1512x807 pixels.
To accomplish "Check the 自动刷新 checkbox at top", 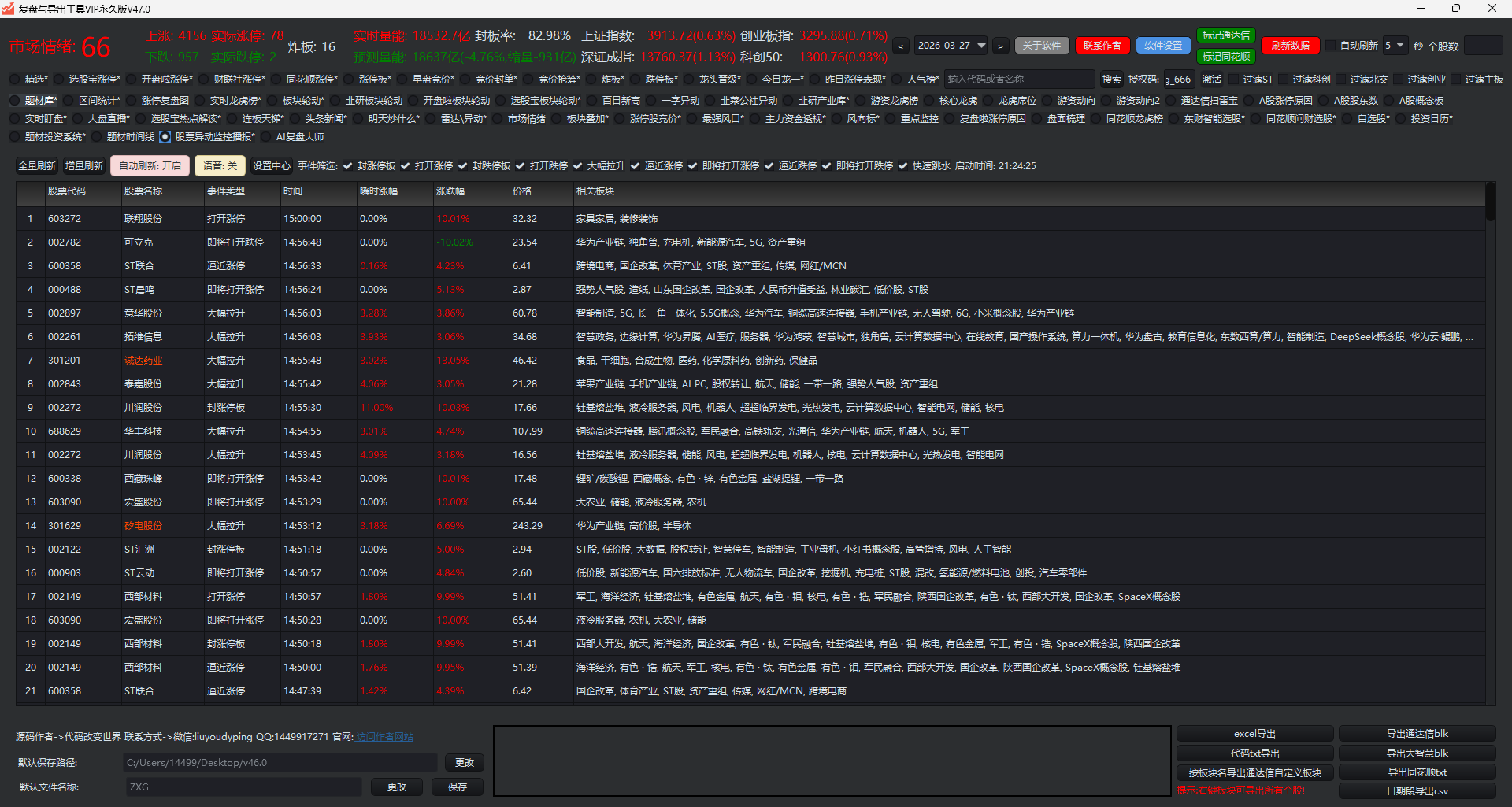I will pos(1331,46).
